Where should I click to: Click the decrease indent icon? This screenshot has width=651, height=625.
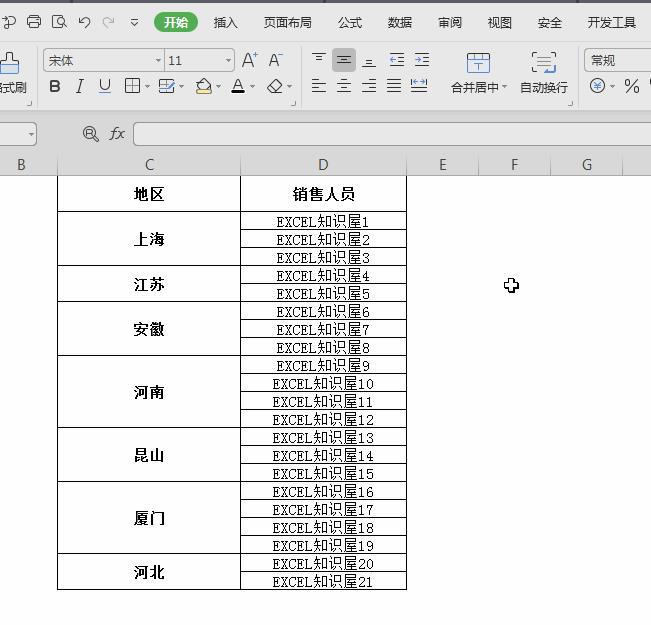tap(397, 60)
